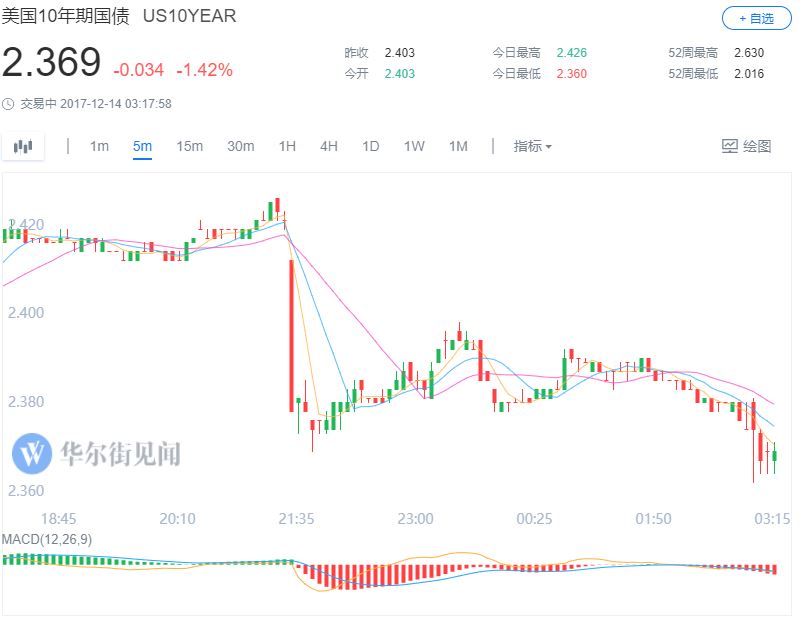Select the 5m interval tab

click(x=142, y=147)
